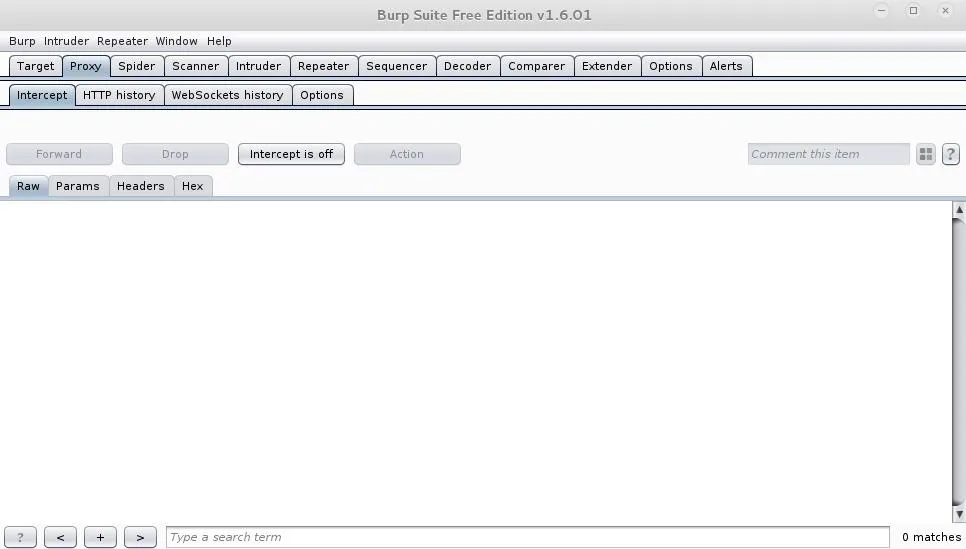
Task: Open the Proxy Options sub-tab
Action: click(x=322, y=96)
